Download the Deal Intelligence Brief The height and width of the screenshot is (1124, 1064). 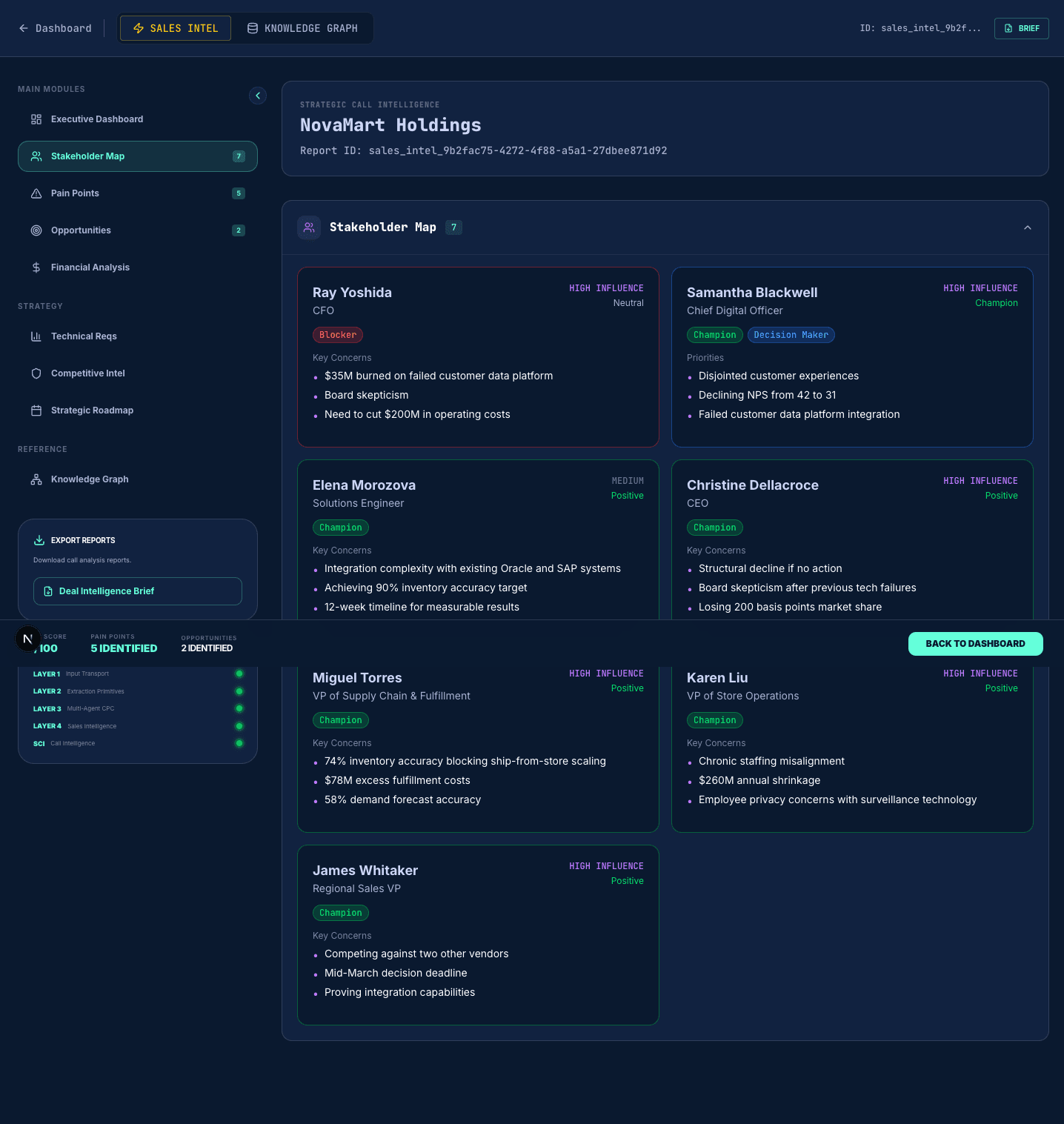pos(138,591)
